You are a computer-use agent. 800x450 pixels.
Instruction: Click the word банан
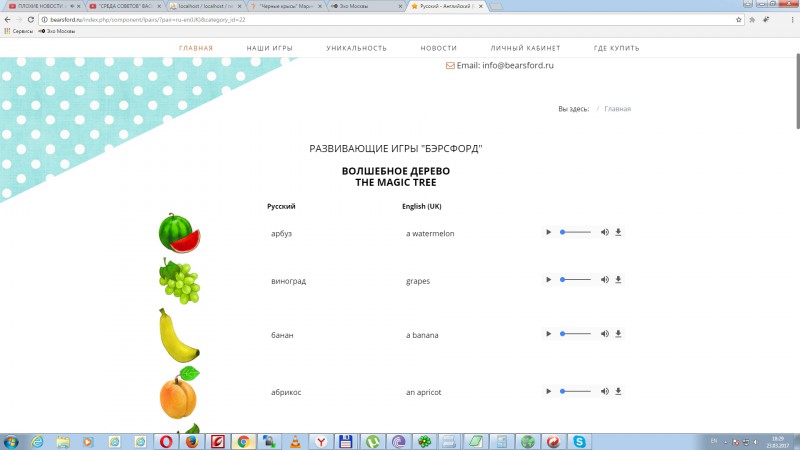click(282, 335)
